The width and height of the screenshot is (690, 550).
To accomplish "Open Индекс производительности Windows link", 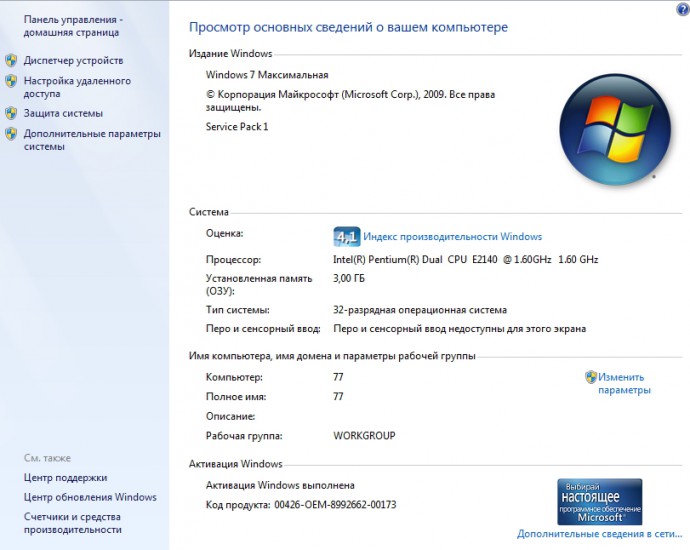I will click(452, 237).
